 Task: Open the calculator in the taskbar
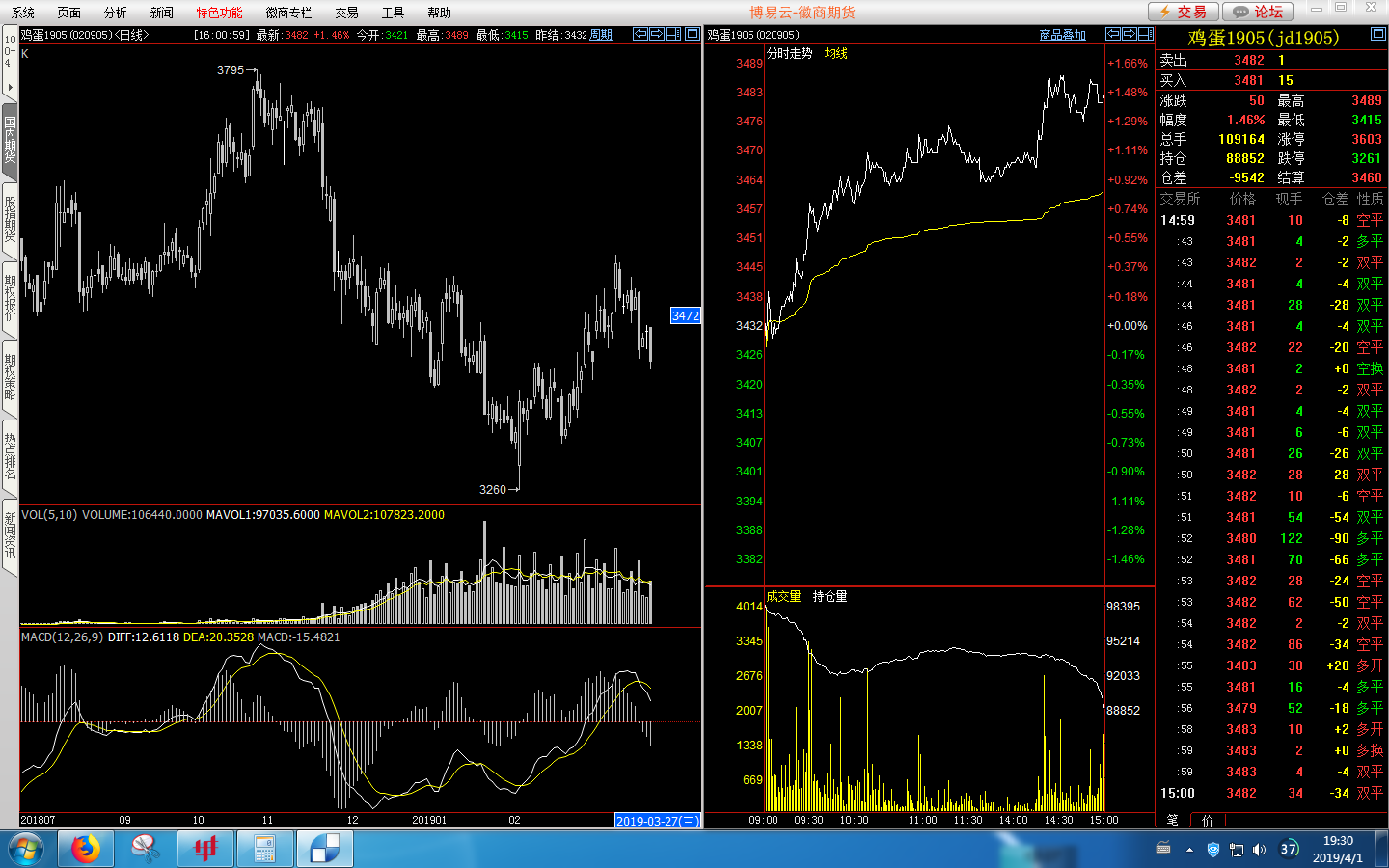pyautogui.click(x=264, y=849)
